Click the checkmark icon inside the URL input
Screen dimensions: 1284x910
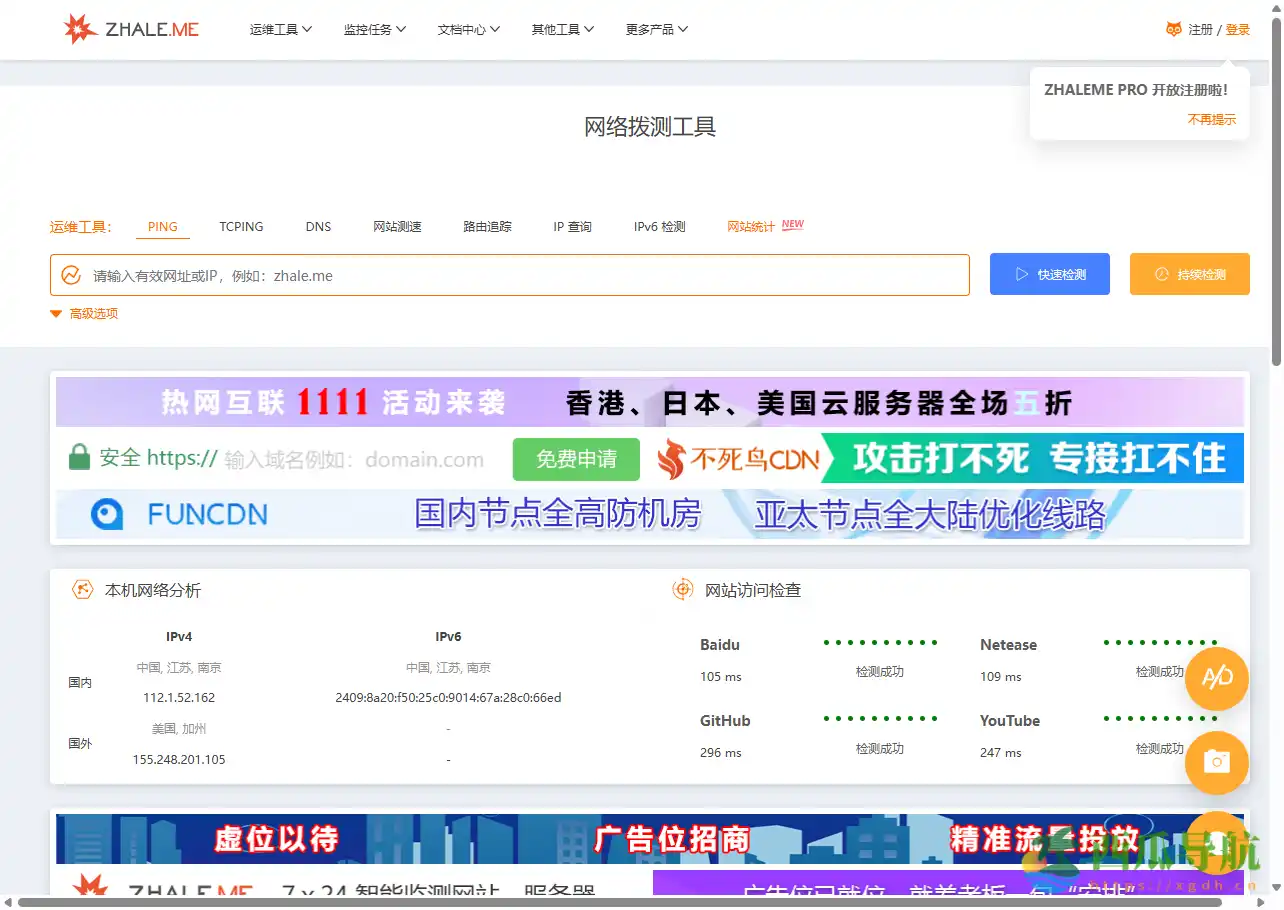70,274
